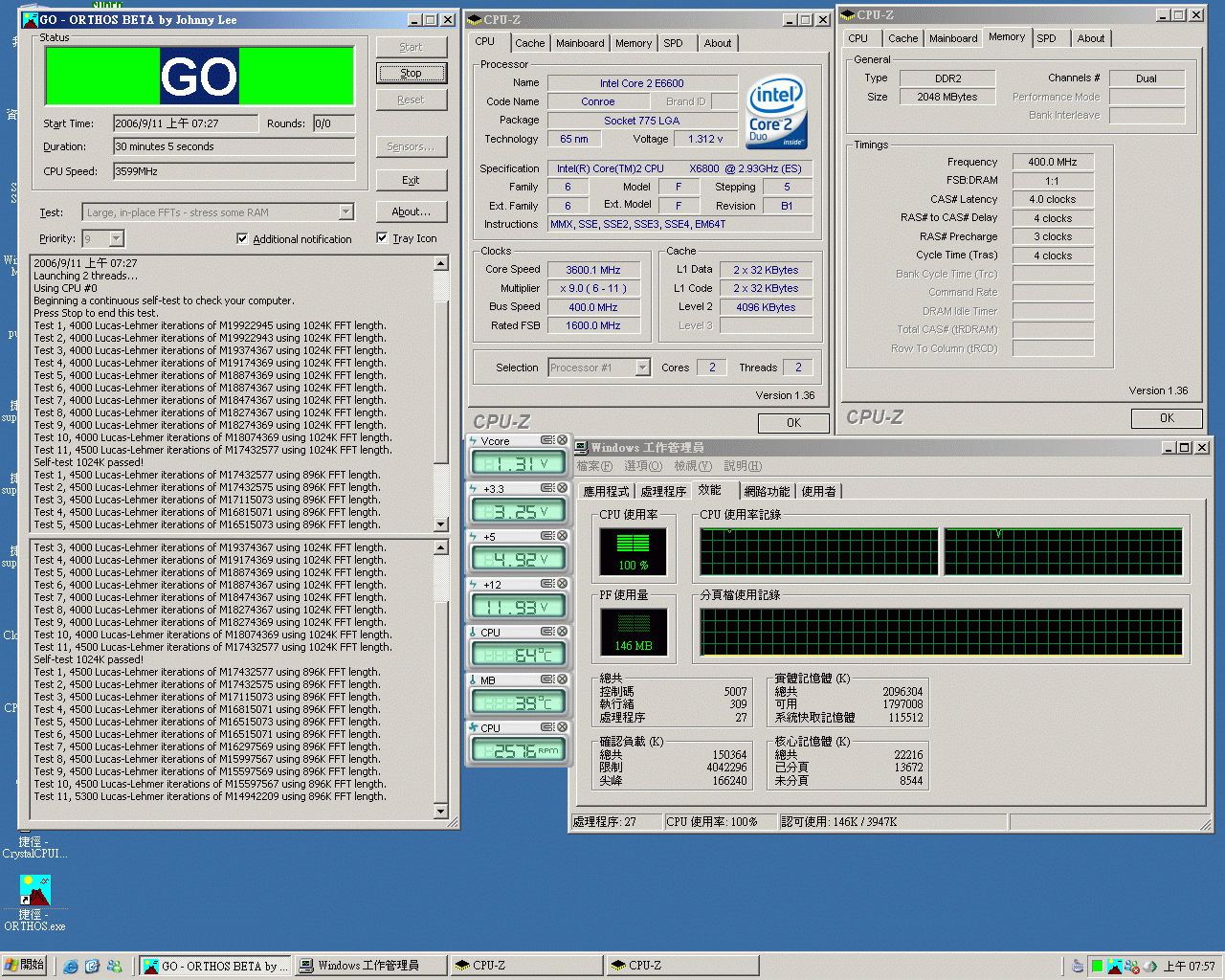Click the 100 % CPU usage meter
Viewport: 1225px width, 980px height.
pyautogui.click(x=633, y=550)
